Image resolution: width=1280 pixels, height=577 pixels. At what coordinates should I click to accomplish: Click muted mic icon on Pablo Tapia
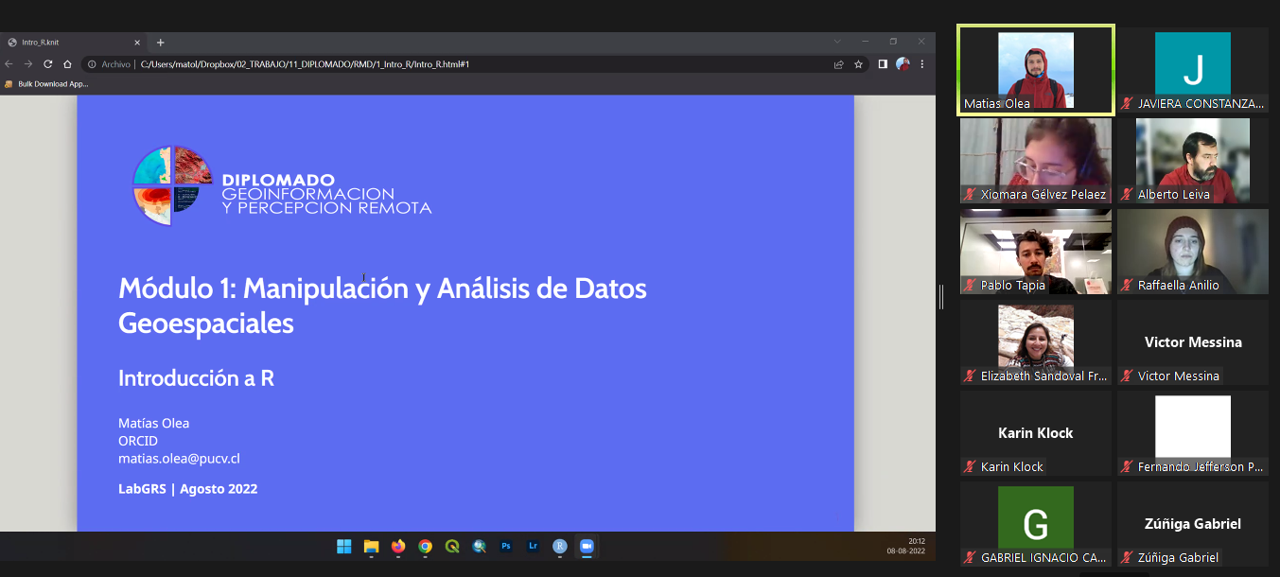tap(970, 286)
